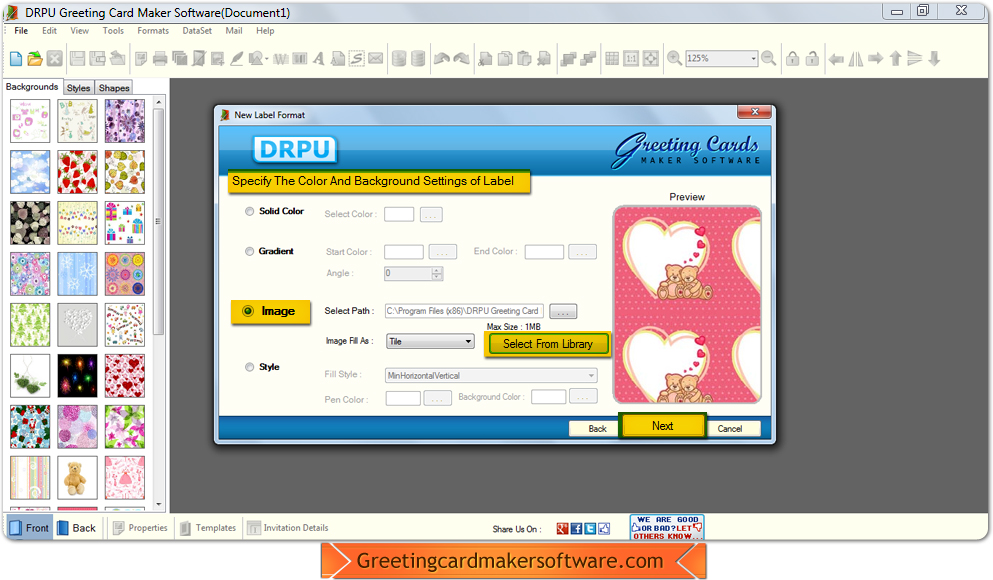This screenshot has width=993, height=580.
Task: Switch to the Backgrounds tab
Action: click(x=32, y=87)
